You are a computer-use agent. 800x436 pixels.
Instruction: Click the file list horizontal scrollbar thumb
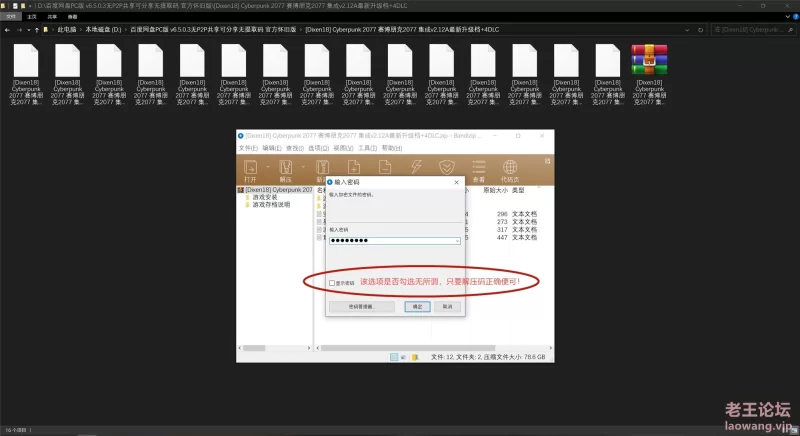click(x=408, y=348)
